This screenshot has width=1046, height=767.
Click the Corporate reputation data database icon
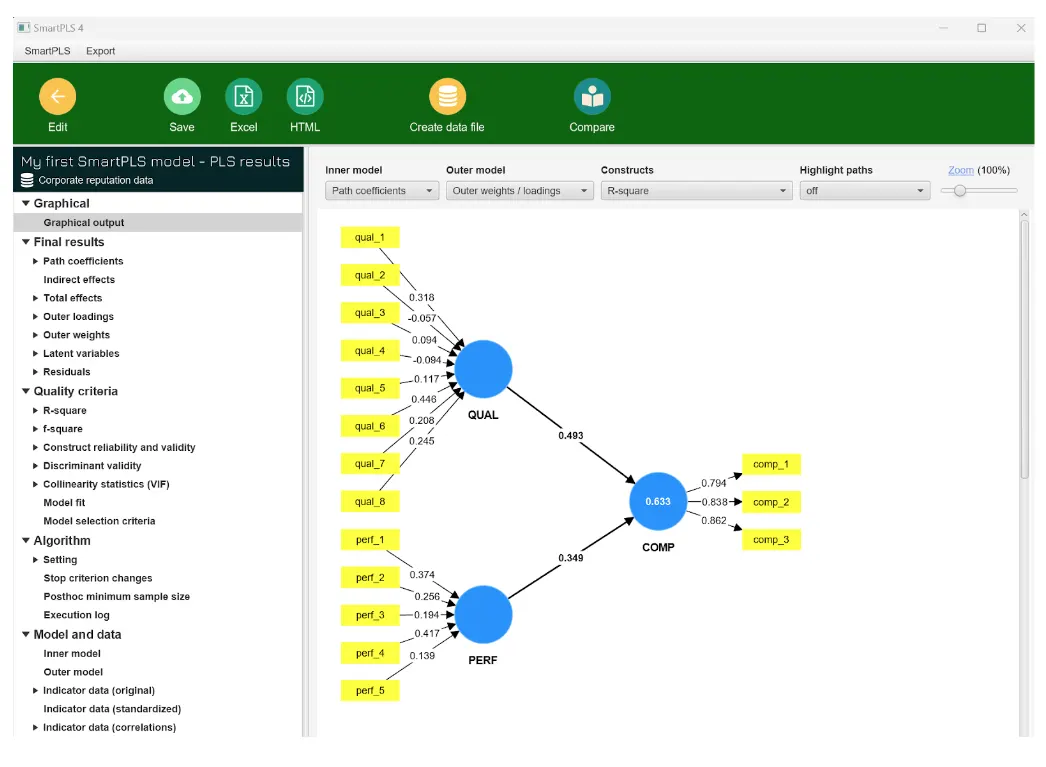click(x=28, y=181)
